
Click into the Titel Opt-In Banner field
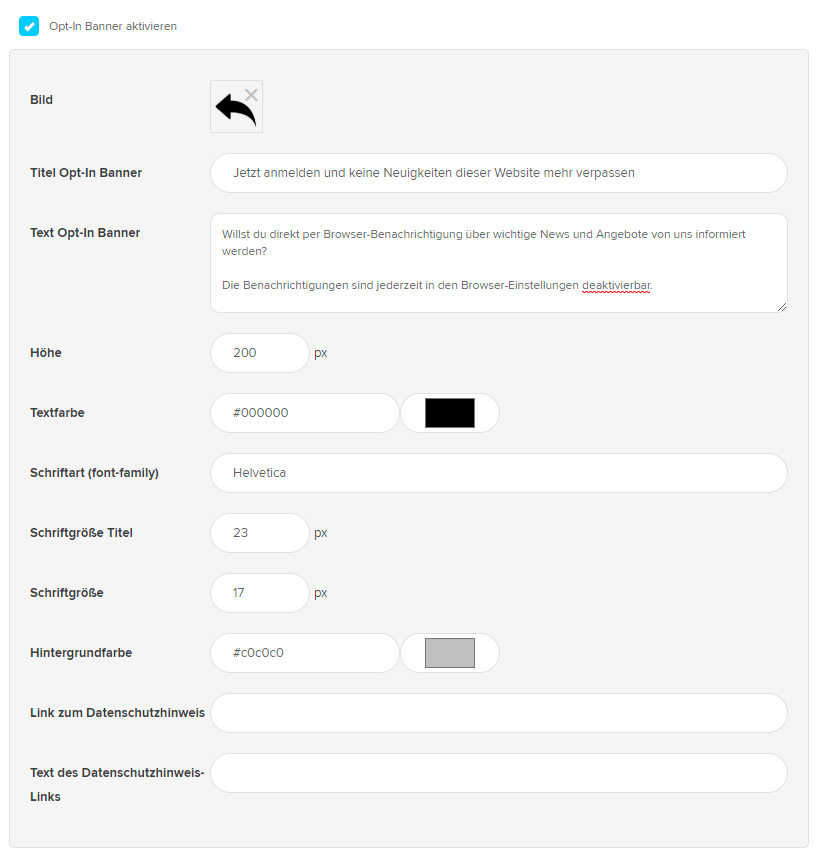pyautogui.click(x=498, y=173)
